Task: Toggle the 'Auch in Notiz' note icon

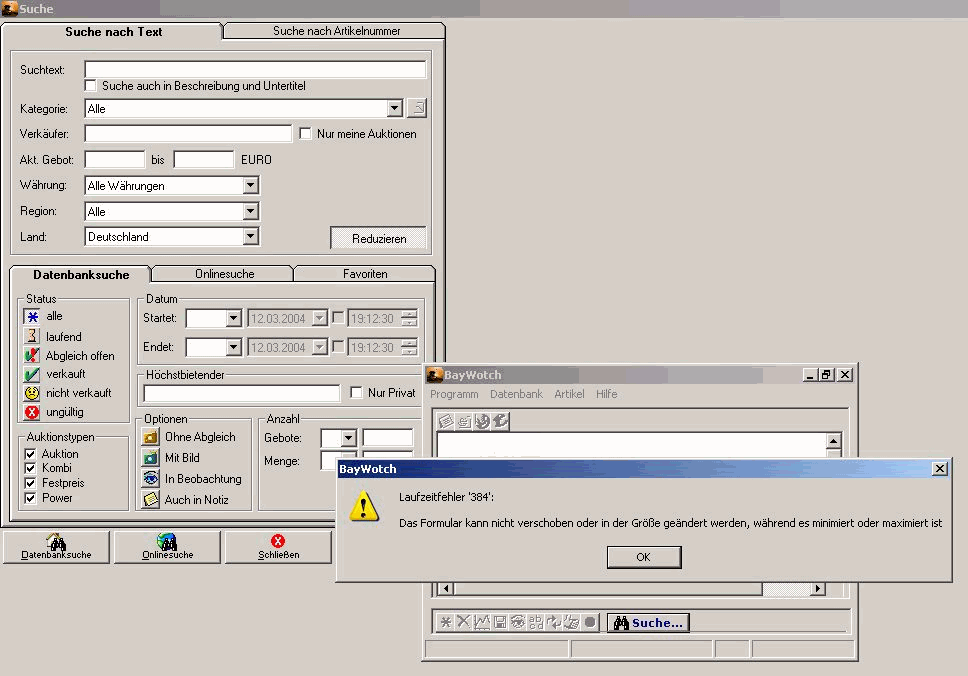Action: [x=151, y=499]
